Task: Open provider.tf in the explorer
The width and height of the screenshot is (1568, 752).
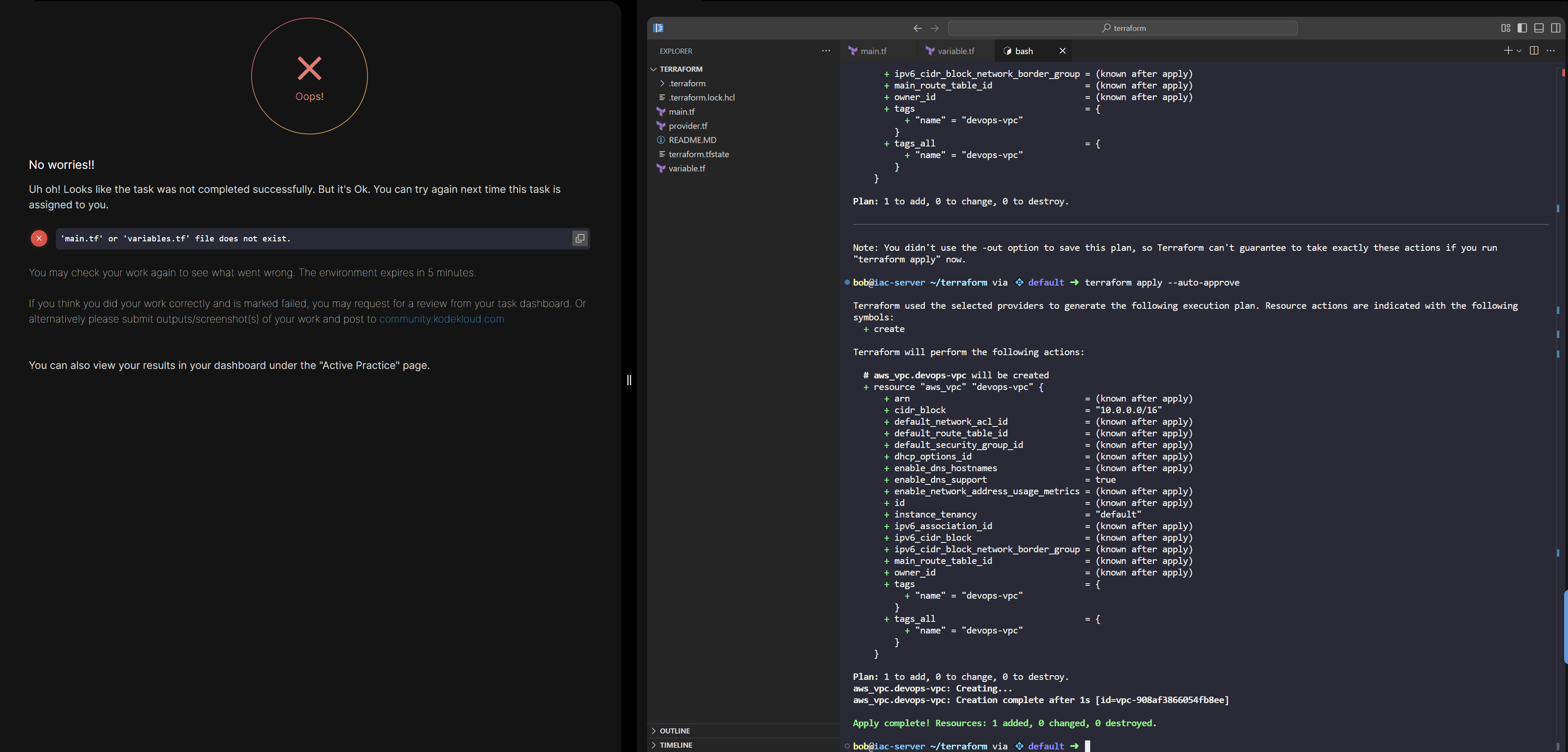Action: pyautogui.click(x=688, y=126)
